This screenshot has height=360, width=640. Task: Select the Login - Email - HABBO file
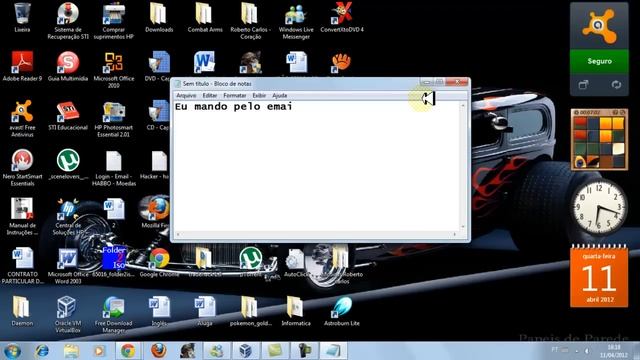tap(113, 167)
